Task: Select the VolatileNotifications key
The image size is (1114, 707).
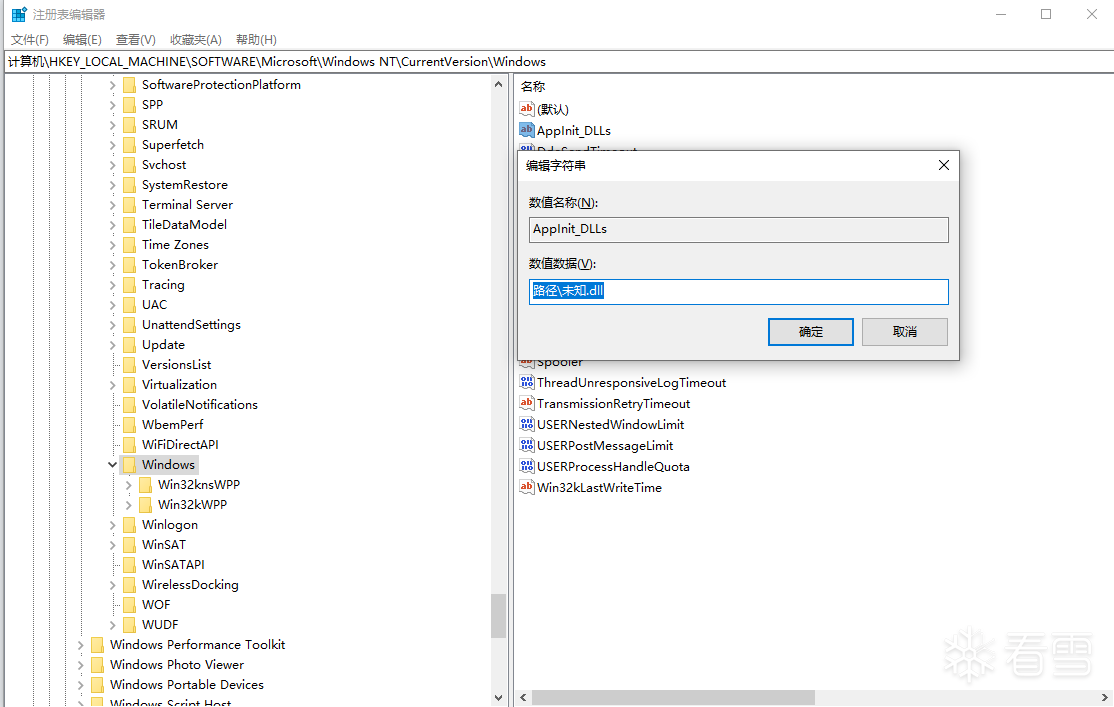Action: [x=200, y=405]
